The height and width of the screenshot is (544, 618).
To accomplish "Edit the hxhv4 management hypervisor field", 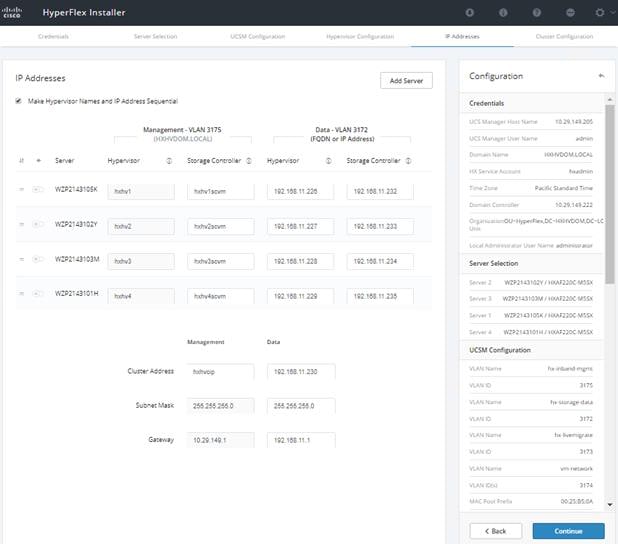I will 141,296.
